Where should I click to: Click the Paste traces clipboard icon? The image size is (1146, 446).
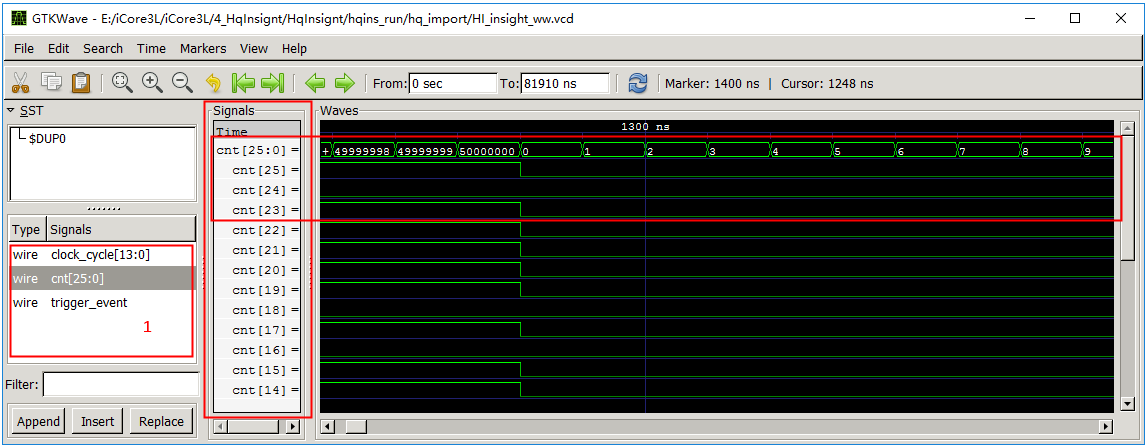click(x=81, y=83)
